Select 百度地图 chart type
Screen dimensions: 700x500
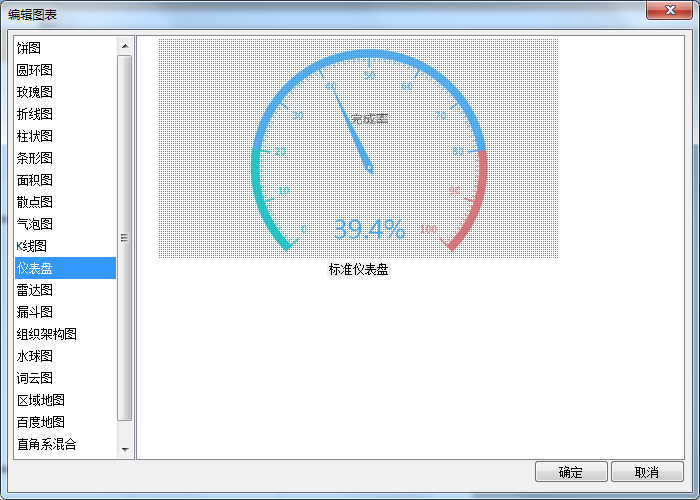(40, 422)
